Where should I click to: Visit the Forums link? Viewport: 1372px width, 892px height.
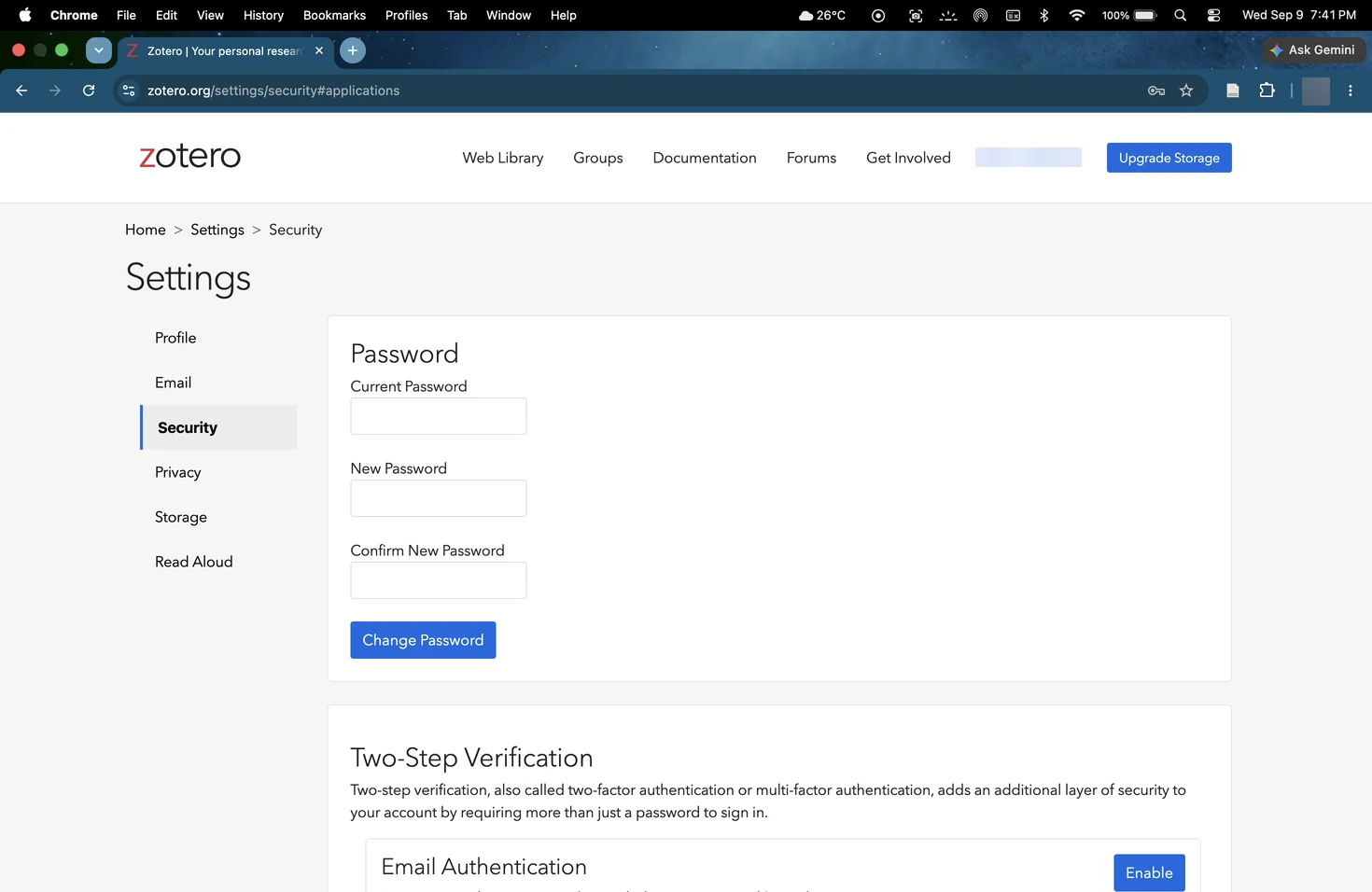(811, 158)
